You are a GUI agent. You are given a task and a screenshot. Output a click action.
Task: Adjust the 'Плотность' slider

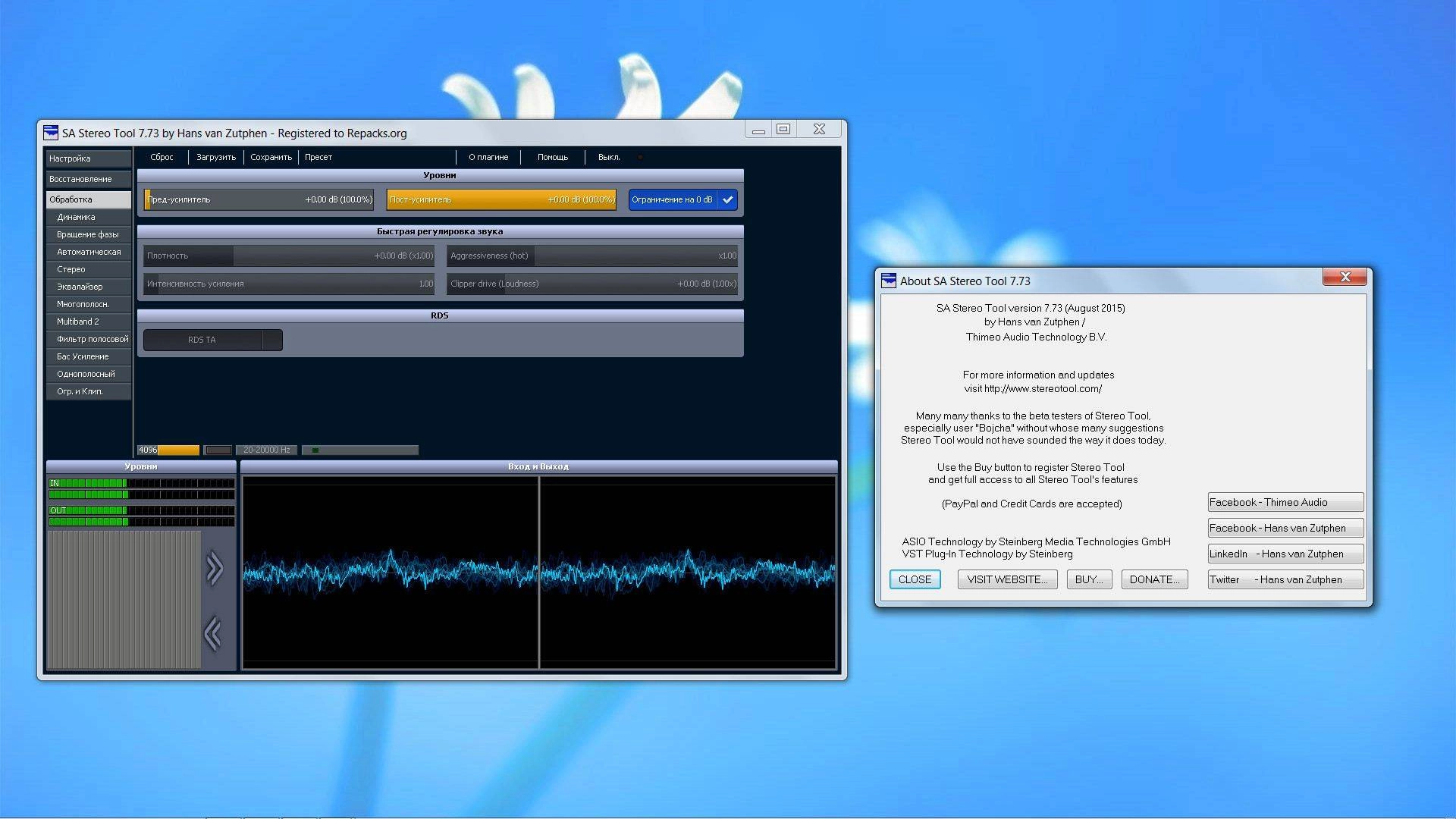point(289,256)
